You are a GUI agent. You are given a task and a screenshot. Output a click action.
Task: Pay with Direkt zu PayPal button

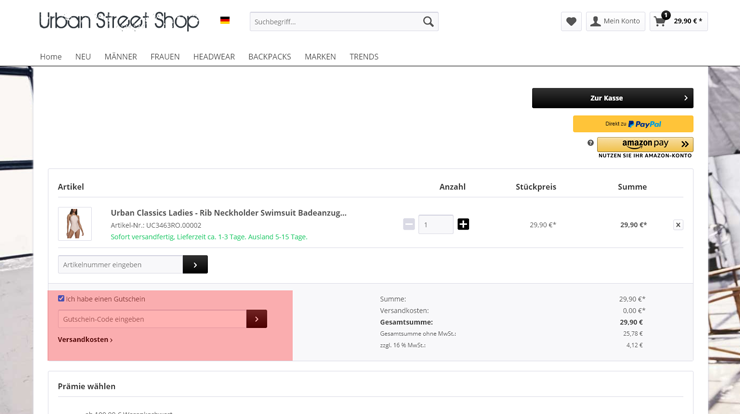point(633,124)
